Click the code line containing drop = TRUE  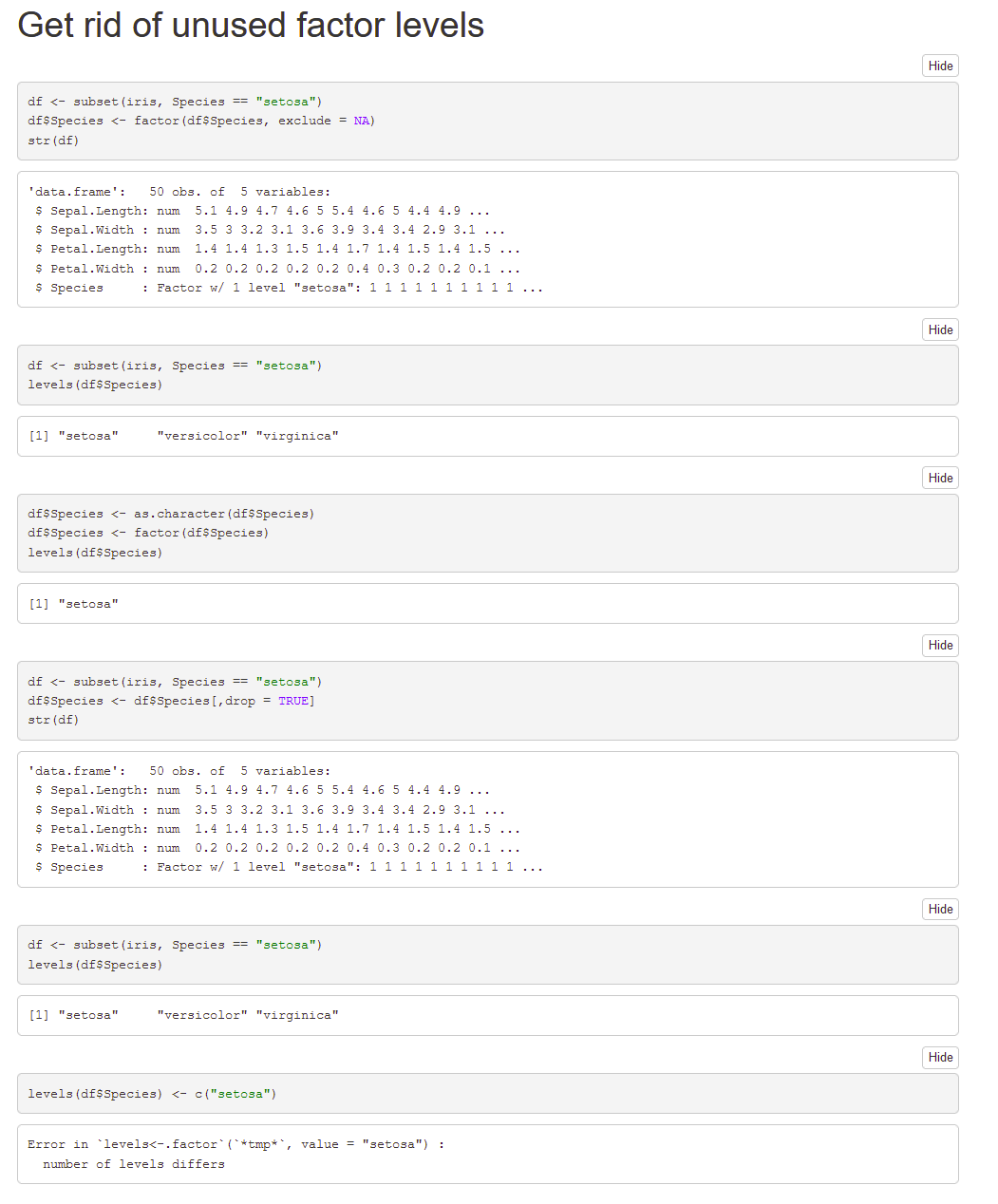coord(171,701)
